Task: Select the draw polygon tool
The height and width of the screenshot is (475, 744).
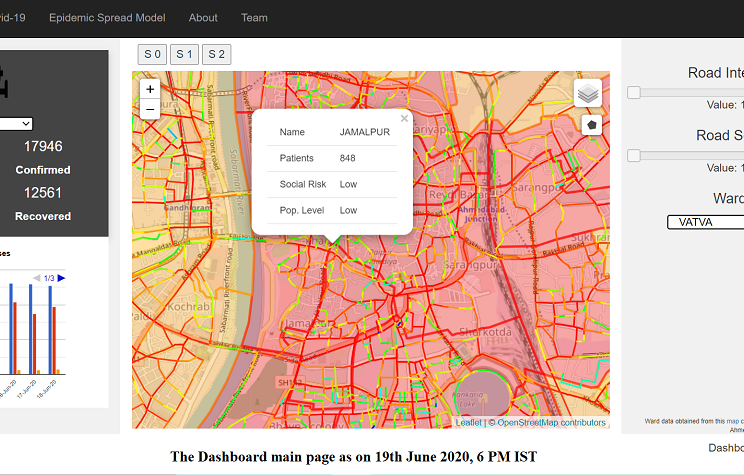Action: pyautogui.click(x=592, y=125)
